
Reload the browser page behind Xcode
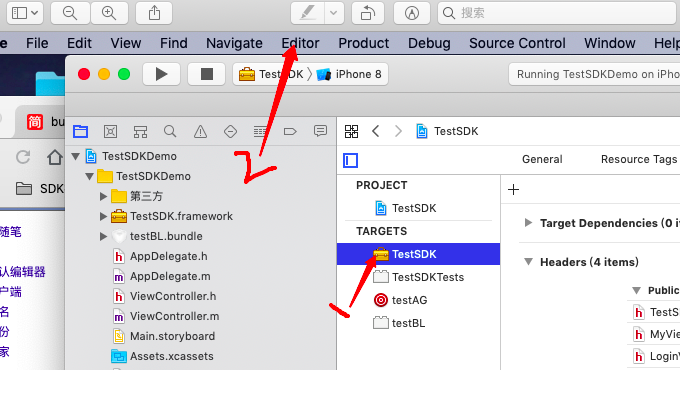(x=23, y=157)
